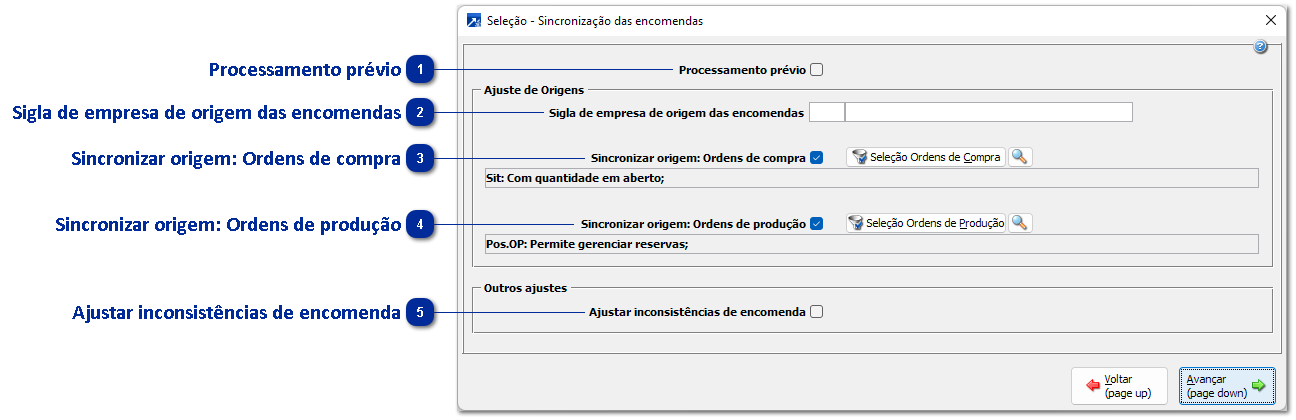This screenshot has height=420, width=1296.
Task: Click numbered callout badge 2
Action: [421, 113]
